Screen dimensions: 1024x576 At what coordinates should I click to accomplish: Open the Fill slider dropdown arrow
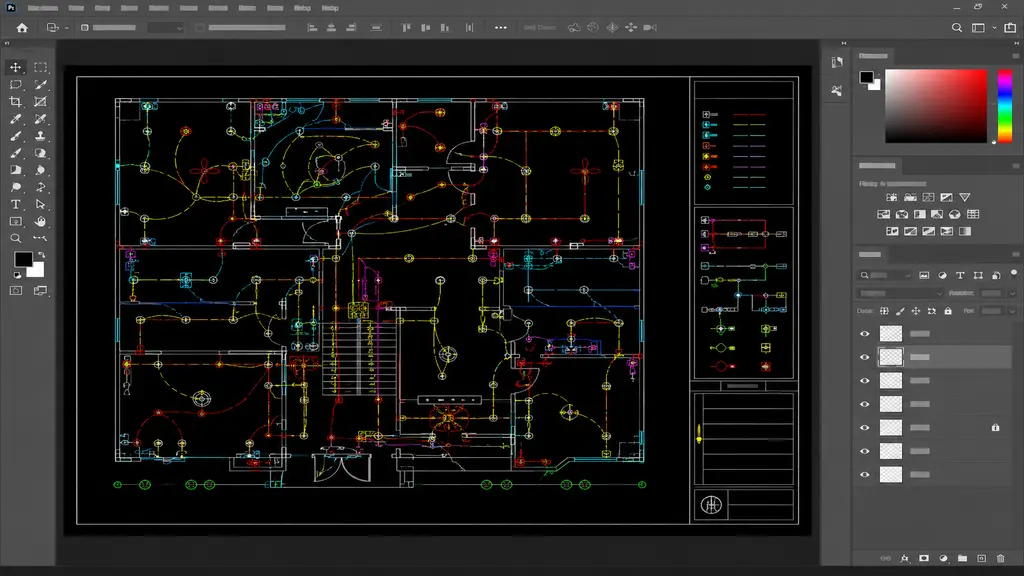coord(1012,311)
